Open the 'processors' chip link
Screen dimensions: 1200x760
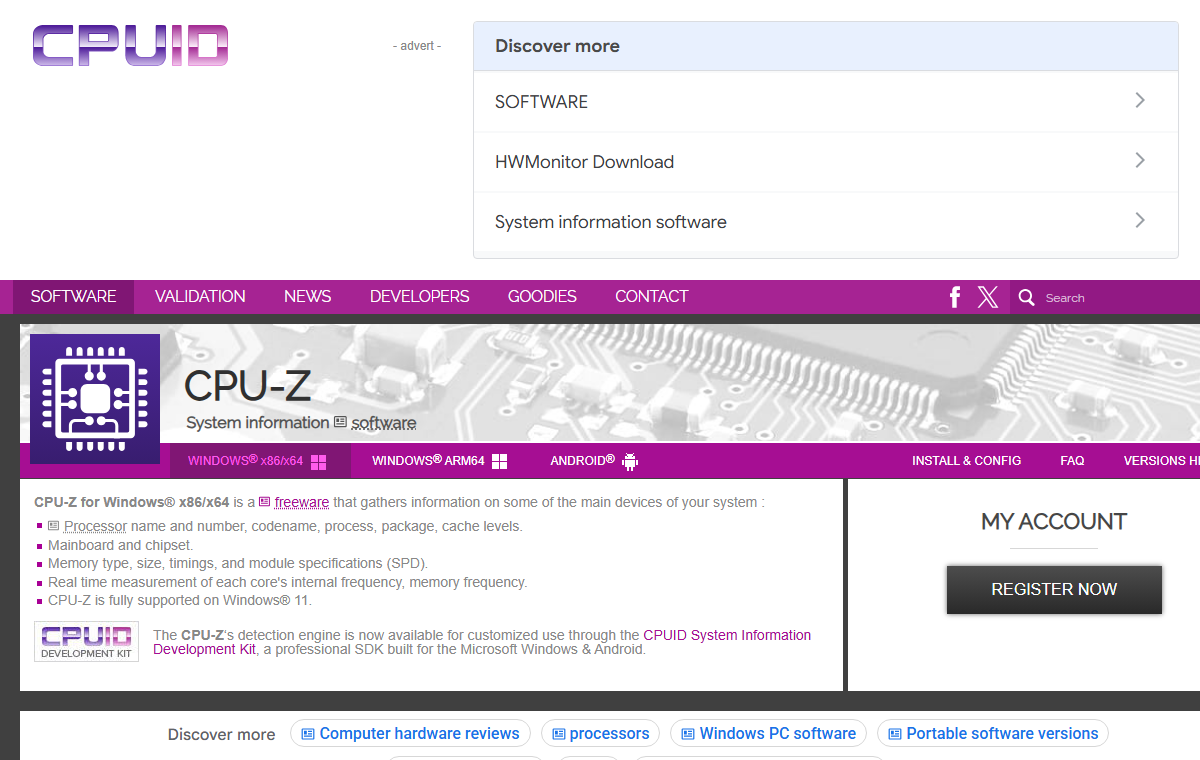click(601, 734)
